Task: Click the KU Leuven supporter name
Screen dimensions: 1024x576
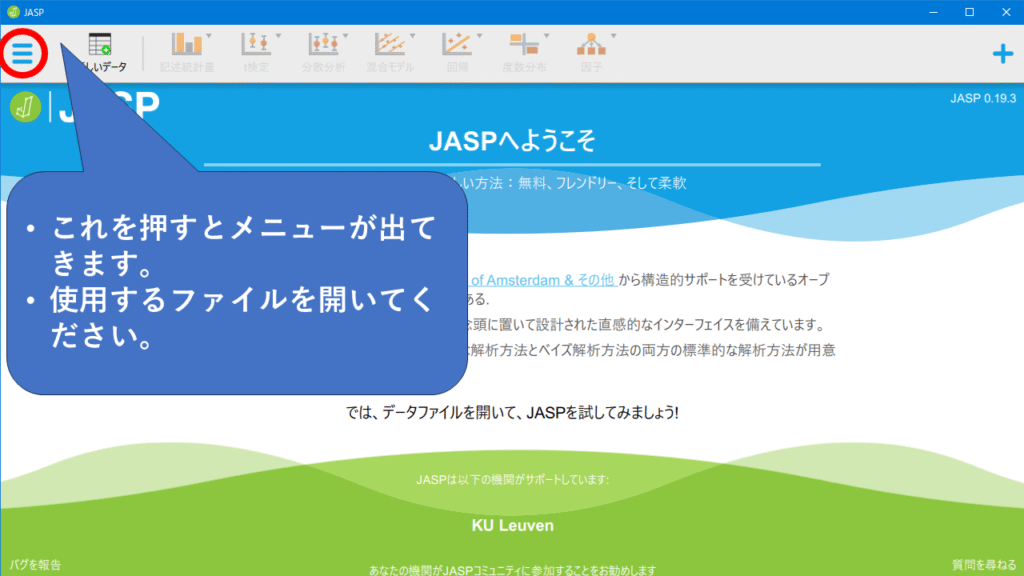Action: [513, 526]
